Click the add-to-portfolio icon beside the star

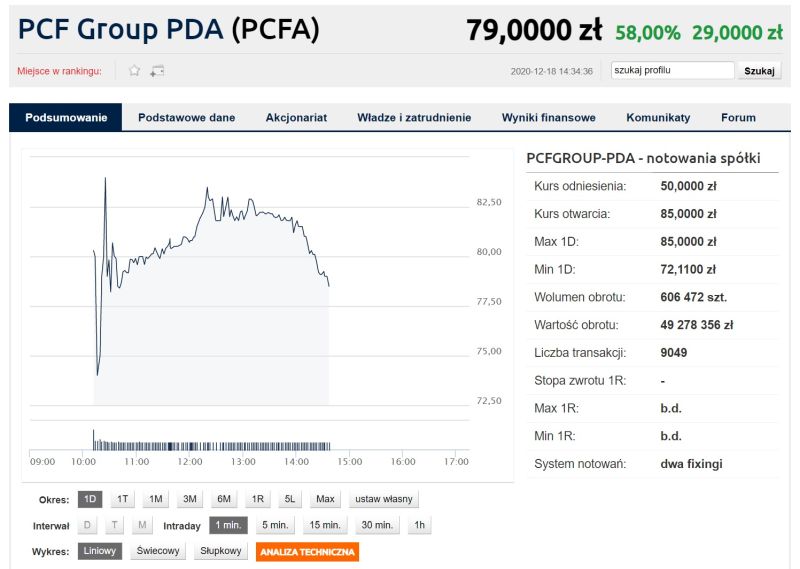(x=157, y=71)
